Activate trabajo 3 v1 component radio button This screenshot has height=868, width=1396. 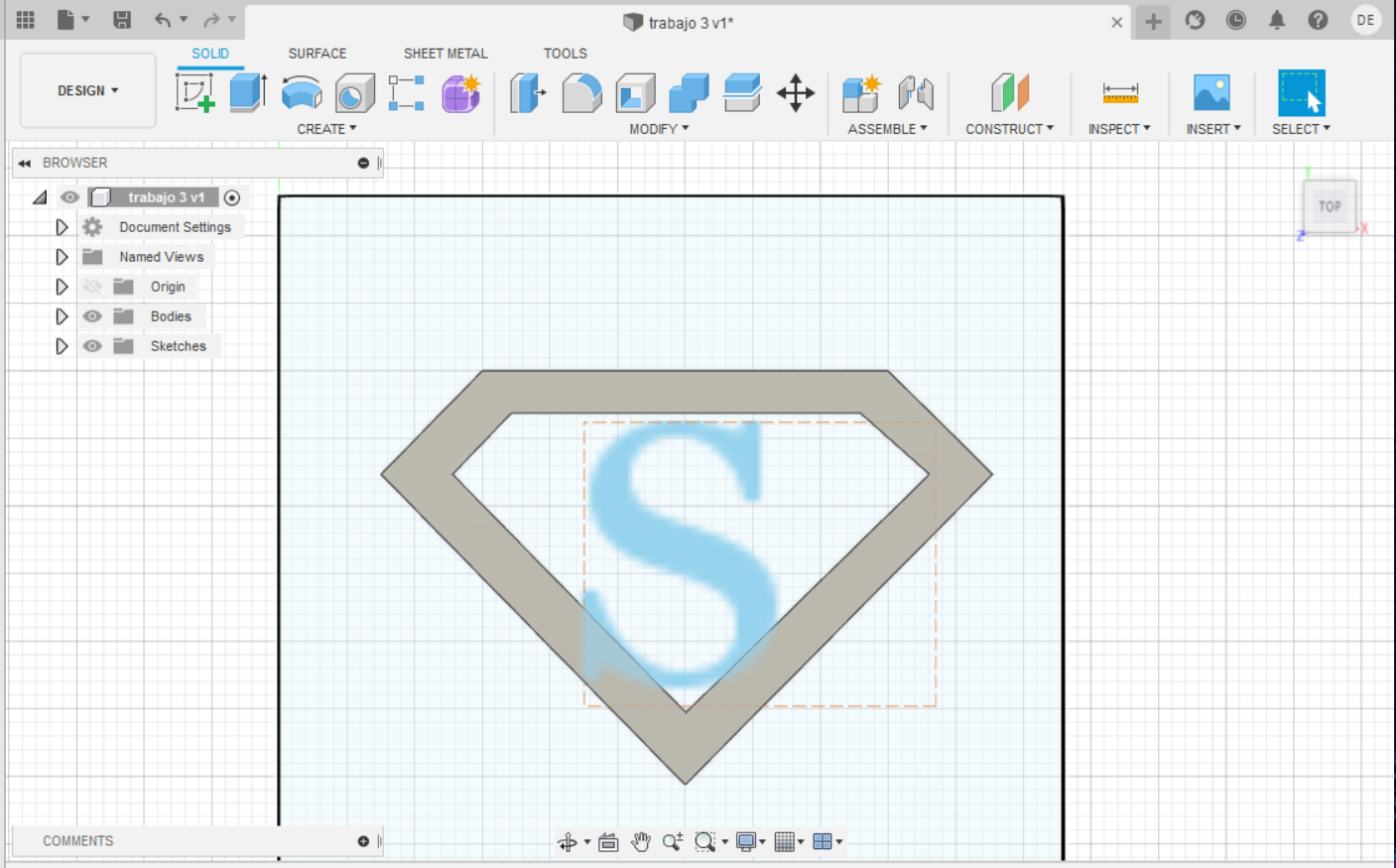232,197
